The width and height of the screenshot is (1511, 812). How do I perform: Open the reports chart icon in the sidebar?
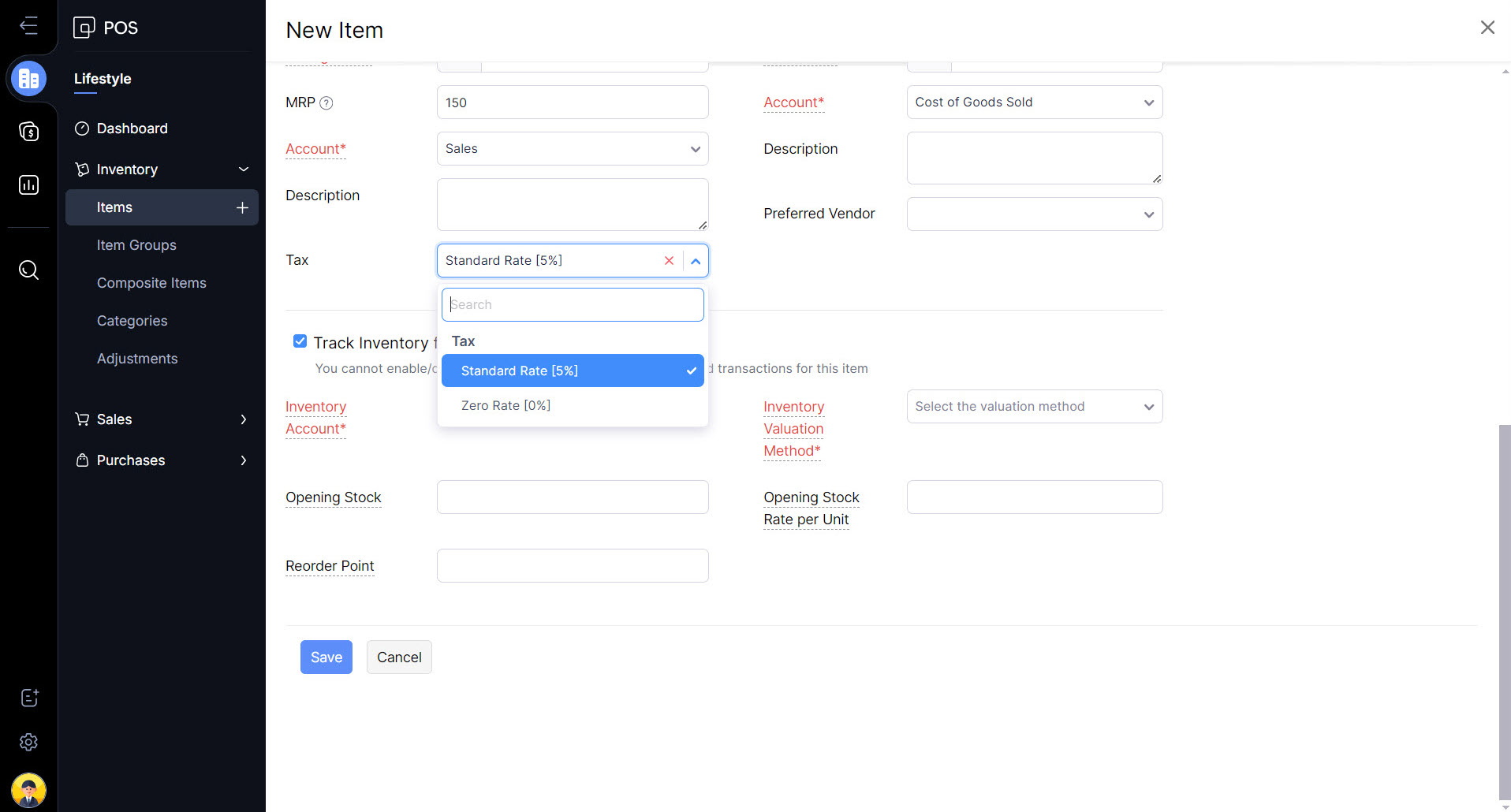pyautogui.click(x=28, y=185)
